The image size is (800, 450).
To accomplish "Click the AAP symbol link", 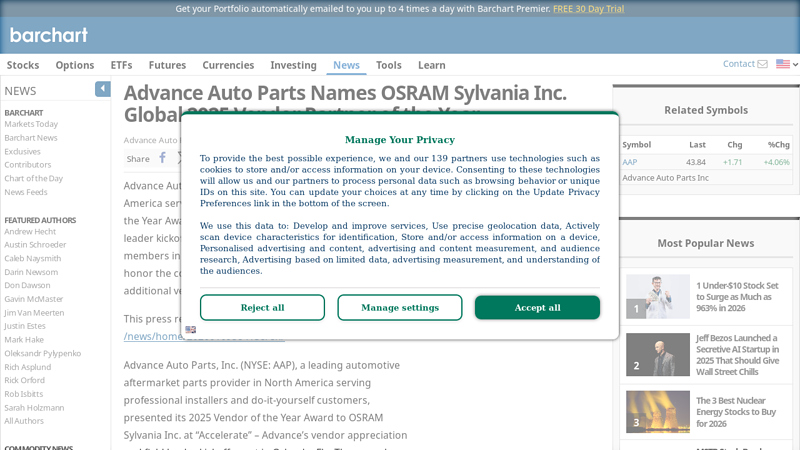I will 630,162.
